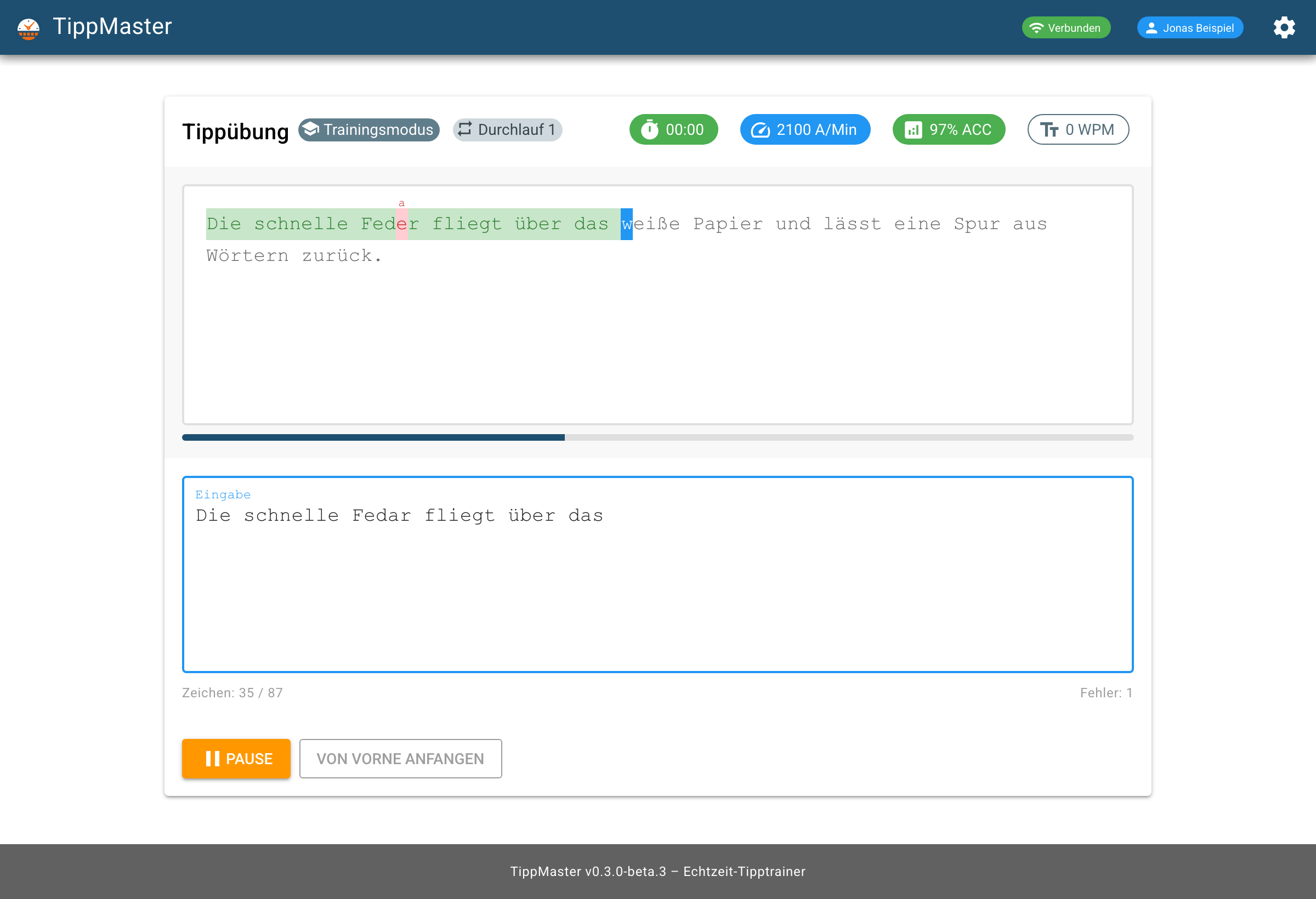Click the graduation cap icon in Trainingsmodus chip
This screenshot has width=1316, height=899.
[x=311, y=129]
